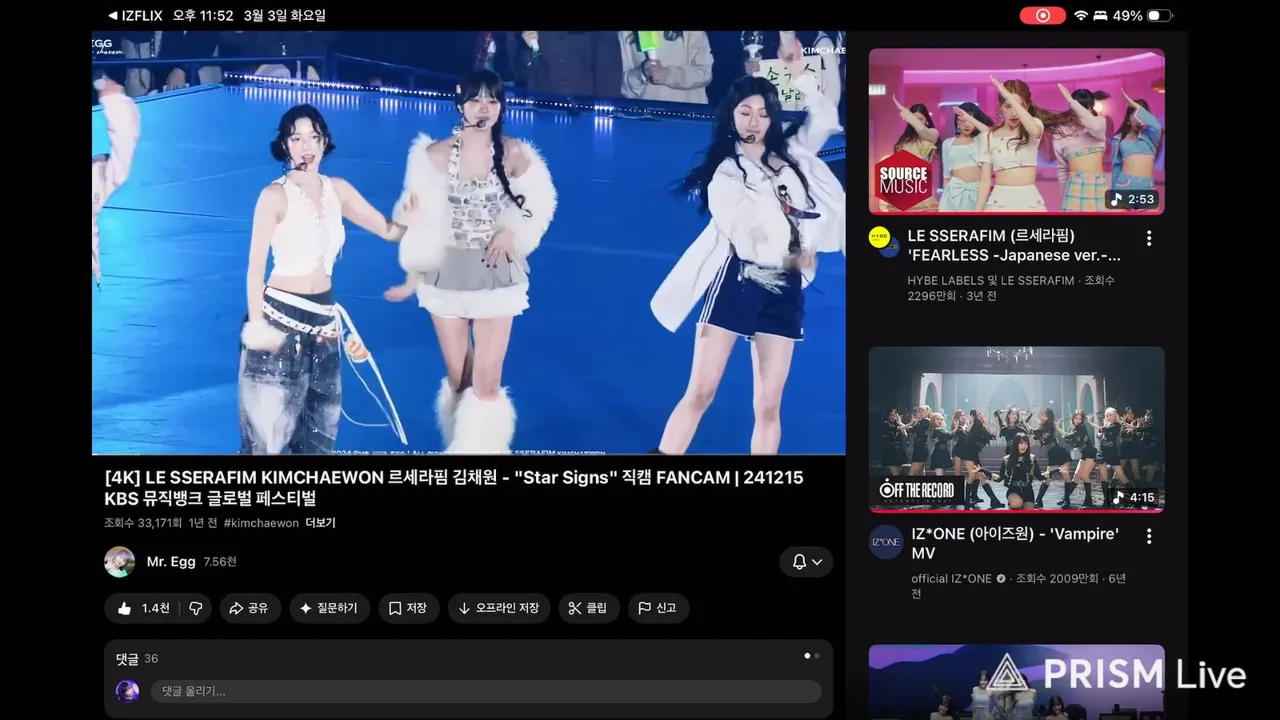This screenshot has width=1280, height=720.
Task: Report video with 신고 button
Action: point(658,608)
